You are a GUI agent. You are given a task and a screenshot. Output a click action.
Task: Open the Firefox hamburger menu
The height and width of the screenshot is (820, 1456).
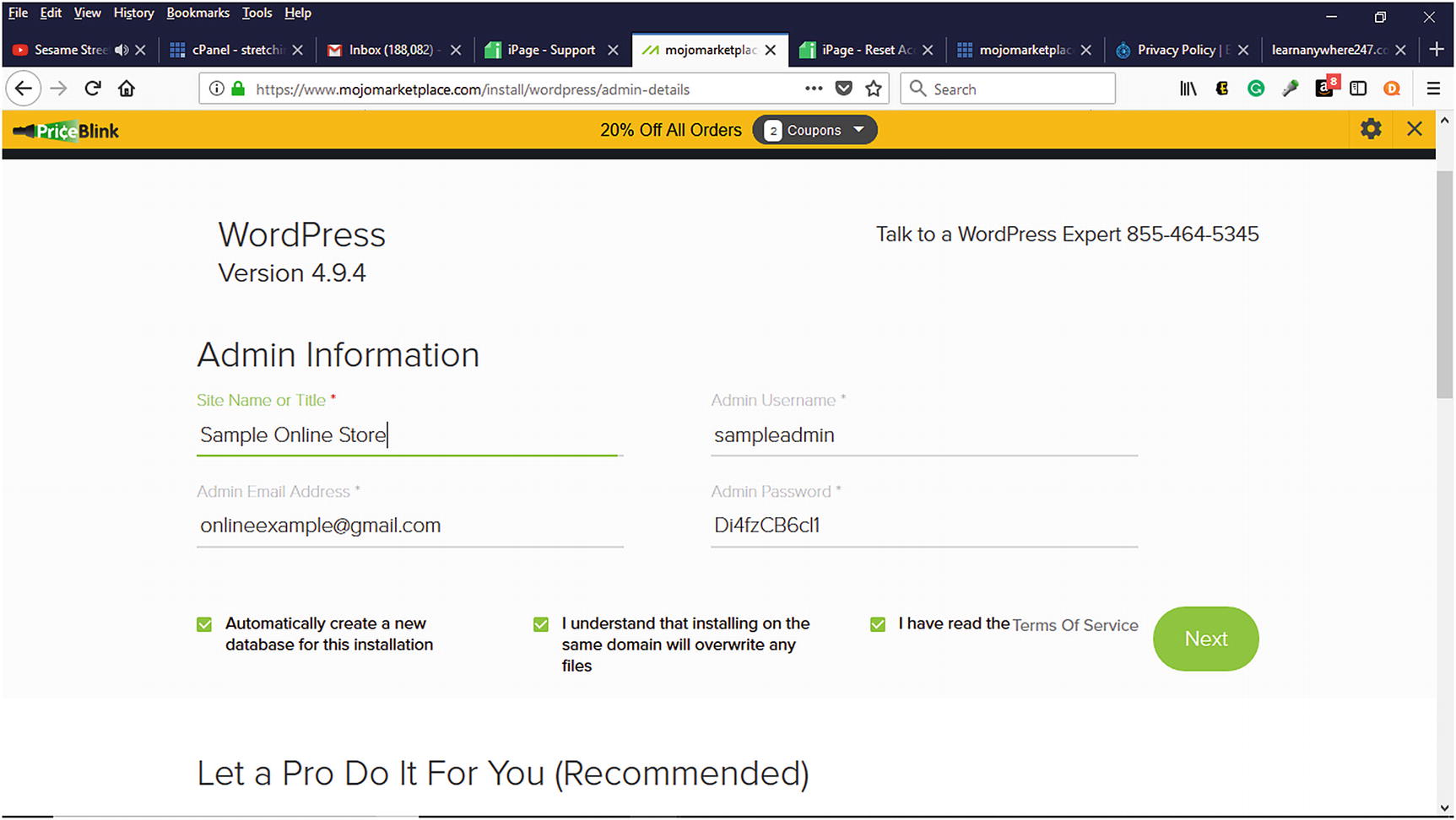pos(1433,89)
